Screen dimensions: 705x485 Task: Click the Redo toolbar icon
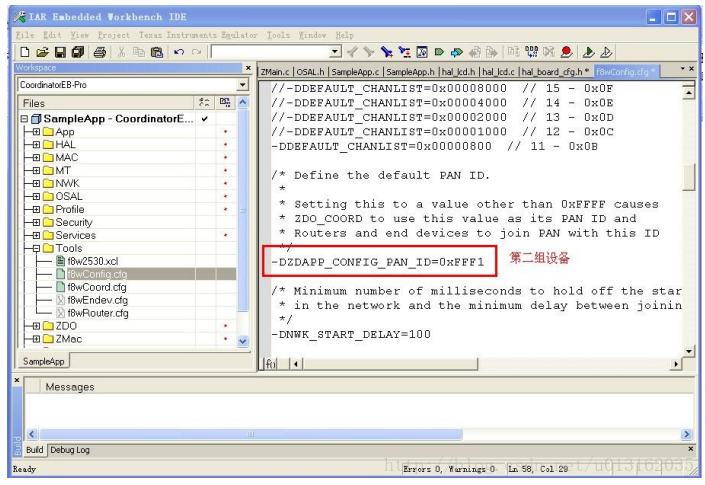(x=196, y=52)
